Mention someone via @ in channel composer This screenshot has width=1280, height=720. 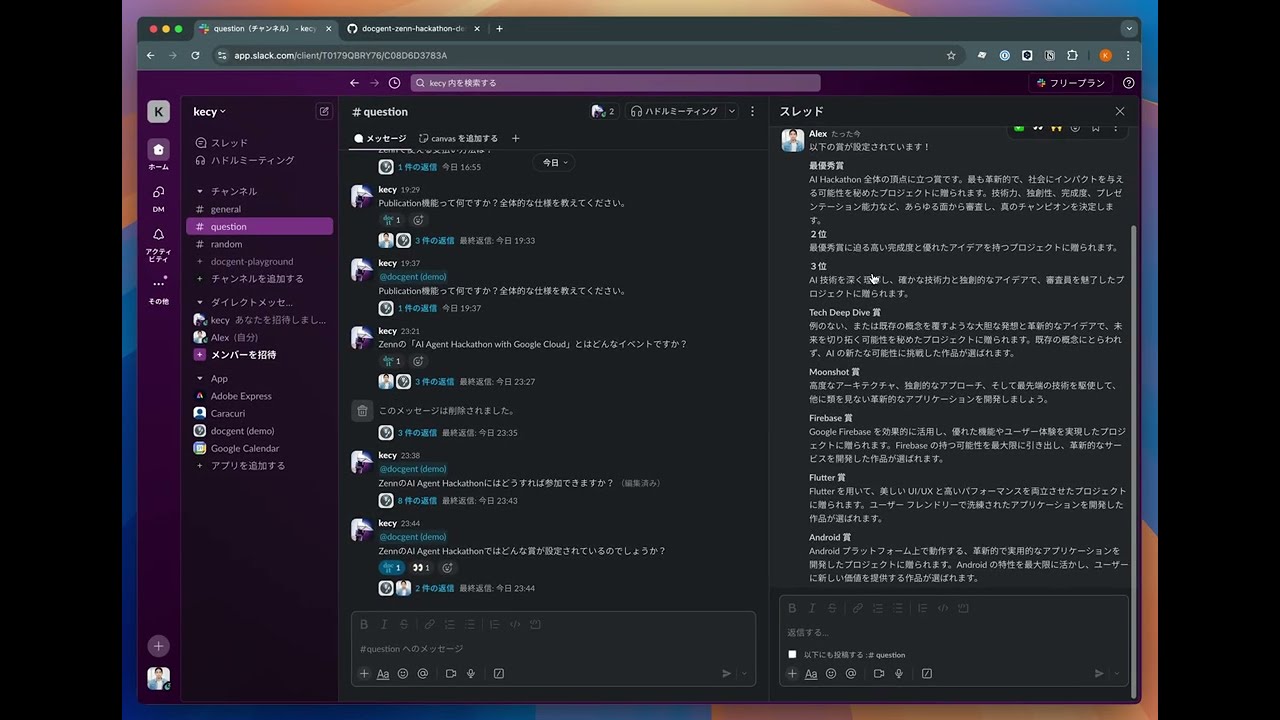(423, 674)
